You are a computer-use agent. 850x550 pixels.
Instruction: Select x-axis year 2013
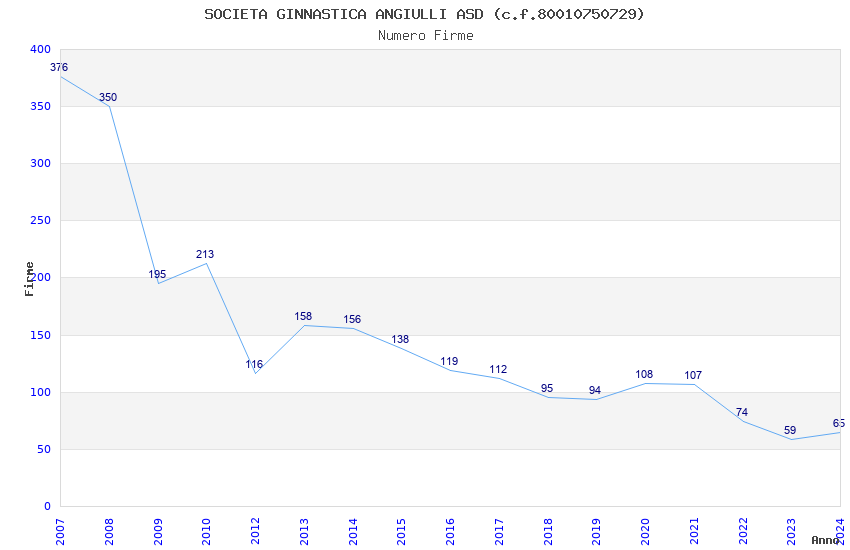point(304,532)
